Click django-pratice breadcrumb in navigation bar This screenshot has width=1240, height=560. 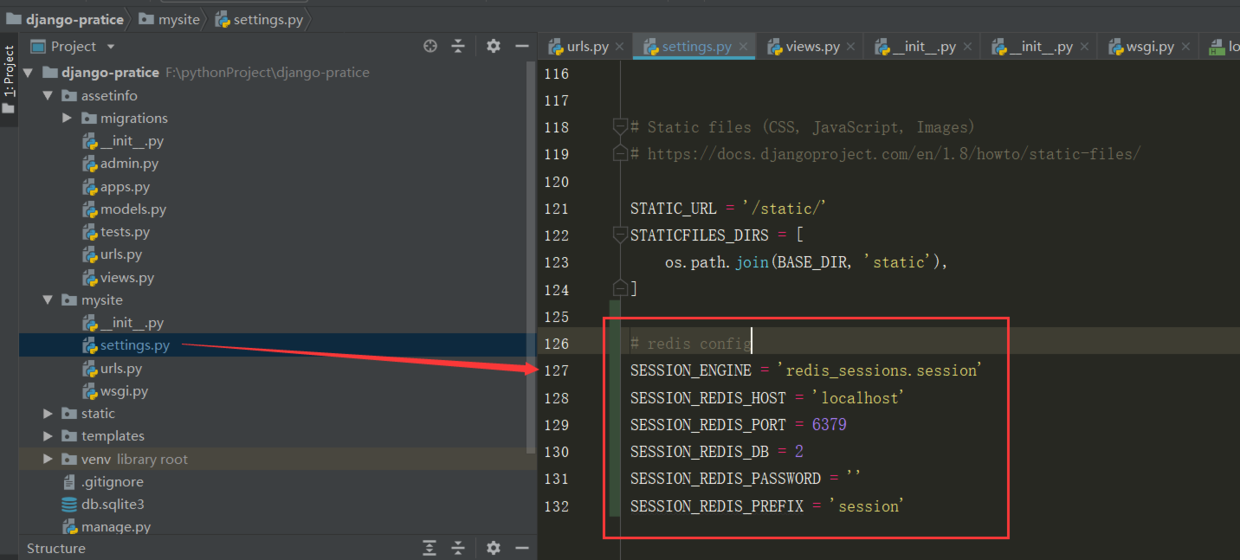click(65, 19)
